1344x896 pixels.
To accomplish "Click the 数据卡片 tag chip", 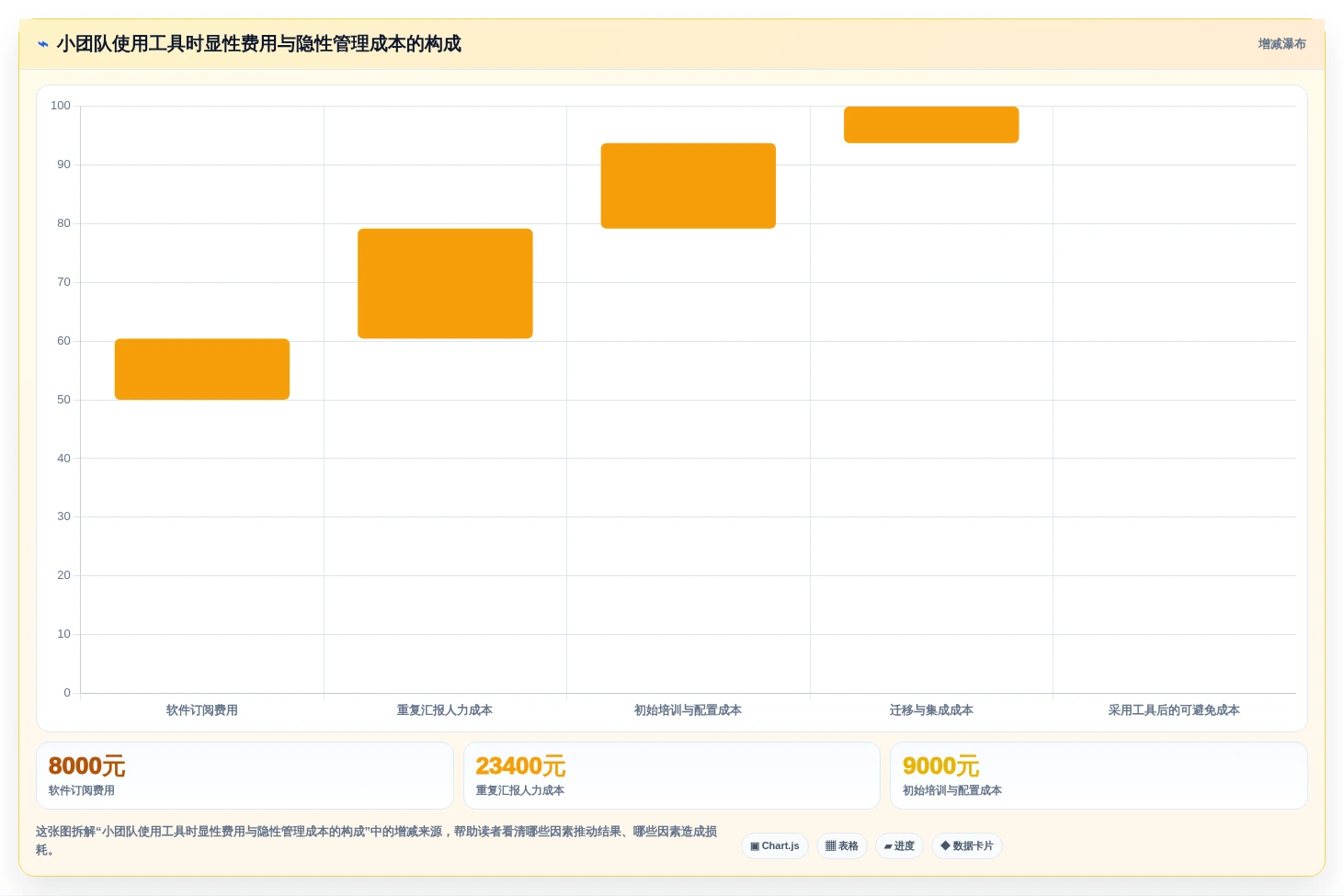I will 967,846.
